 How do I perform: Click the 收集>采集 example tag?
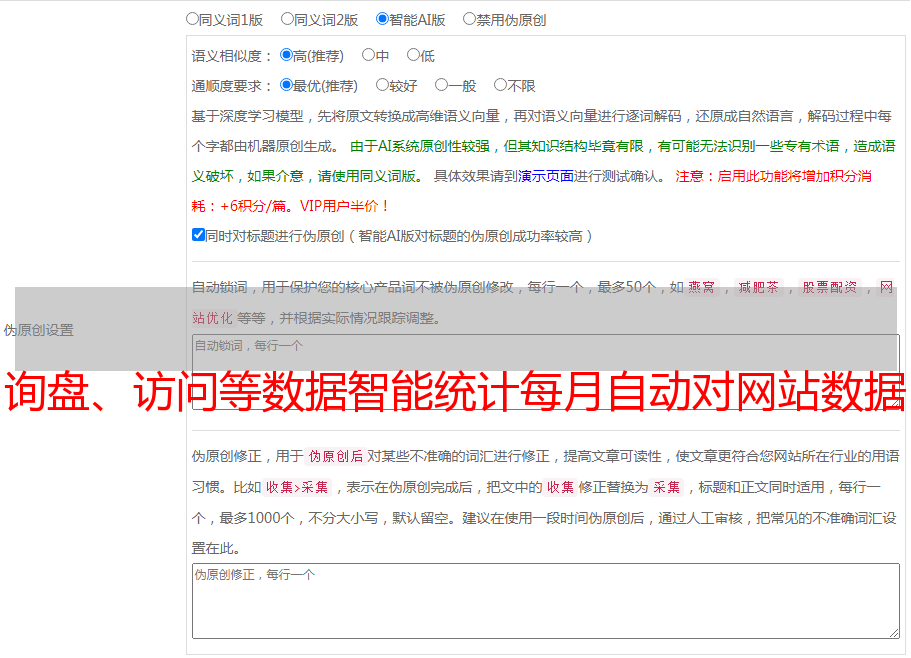297,487
